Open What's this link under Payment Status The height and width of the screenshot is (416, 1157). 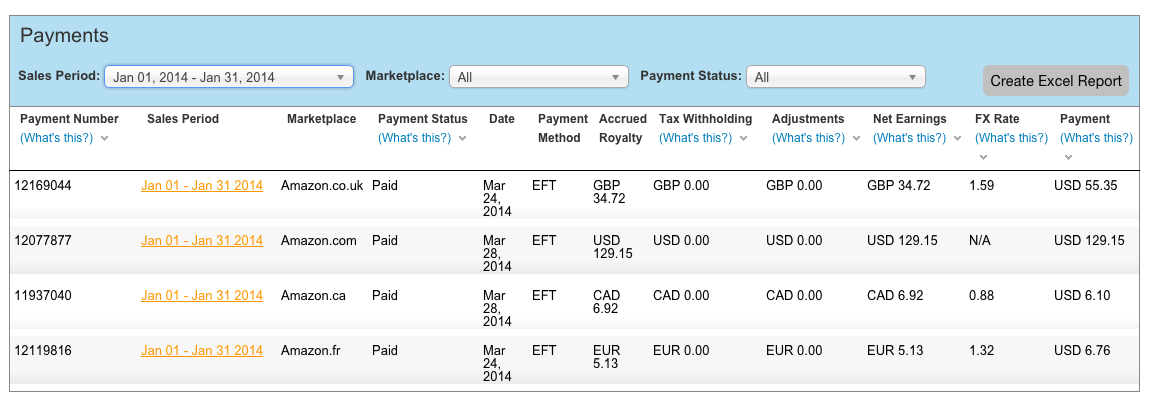click(415, 138)
